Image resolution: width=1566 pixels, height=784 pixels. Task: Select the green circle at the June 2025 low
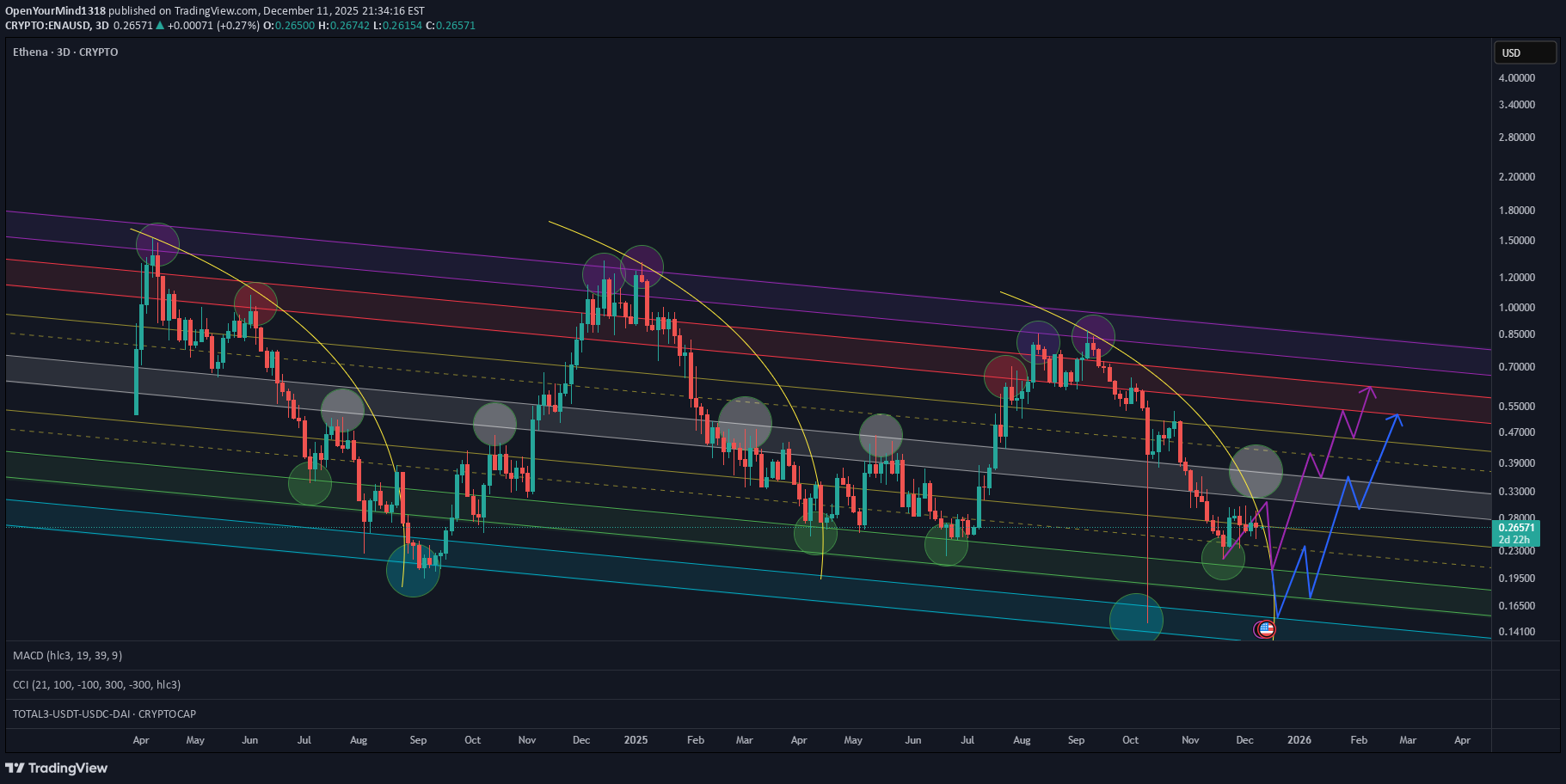click(x=946, y=544)
